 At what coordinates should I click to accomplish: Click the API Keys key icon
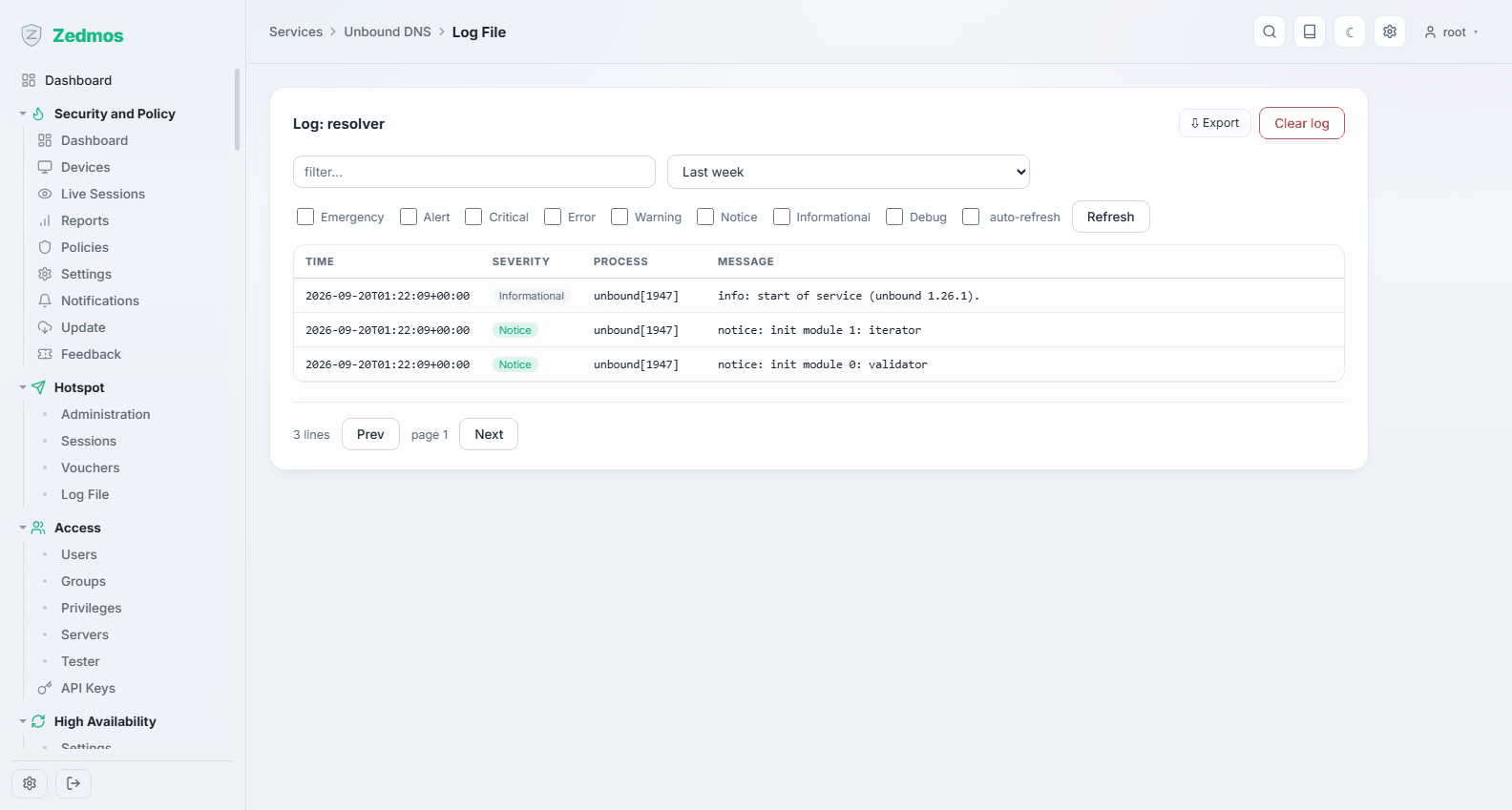(45, 688)
